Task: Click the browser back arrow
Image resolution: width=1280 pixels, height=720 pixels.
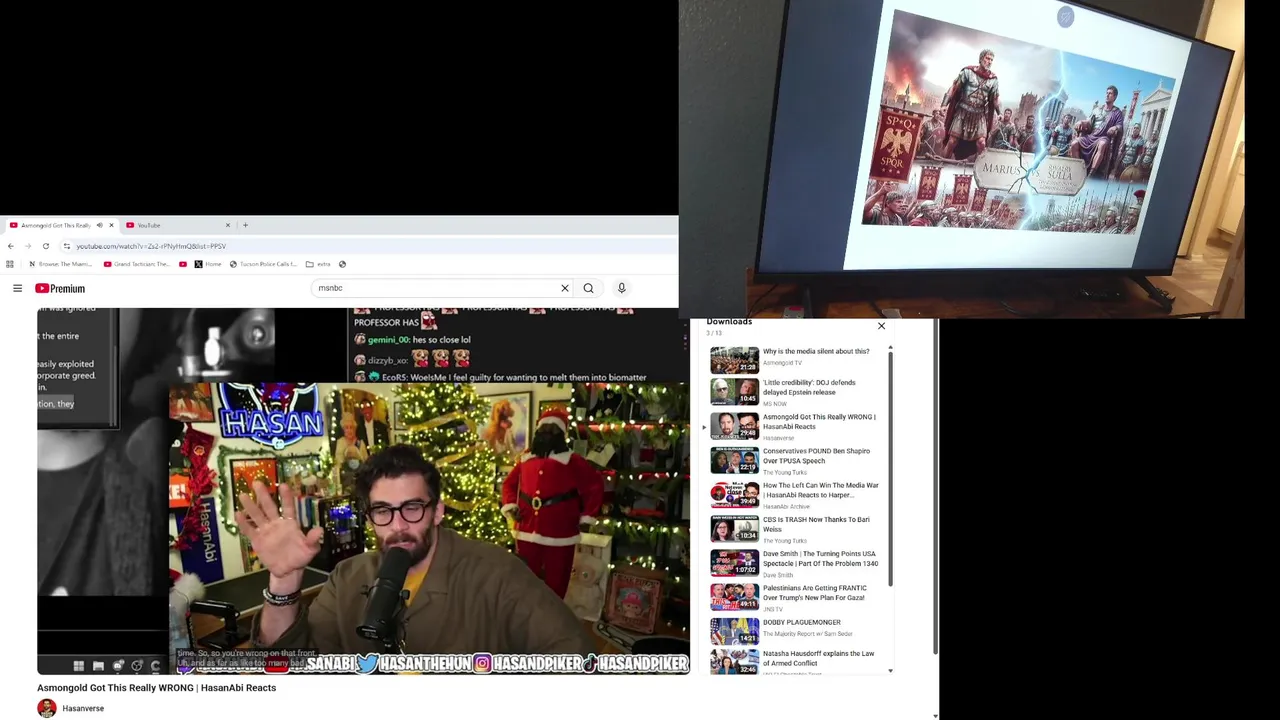Action: [x=11, y=246]
